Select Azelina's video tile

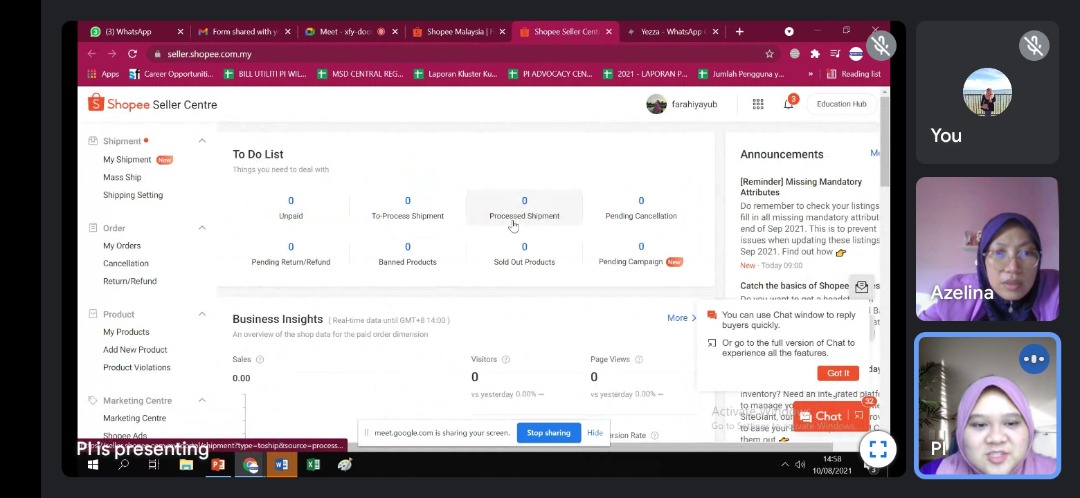pos(986,249)
